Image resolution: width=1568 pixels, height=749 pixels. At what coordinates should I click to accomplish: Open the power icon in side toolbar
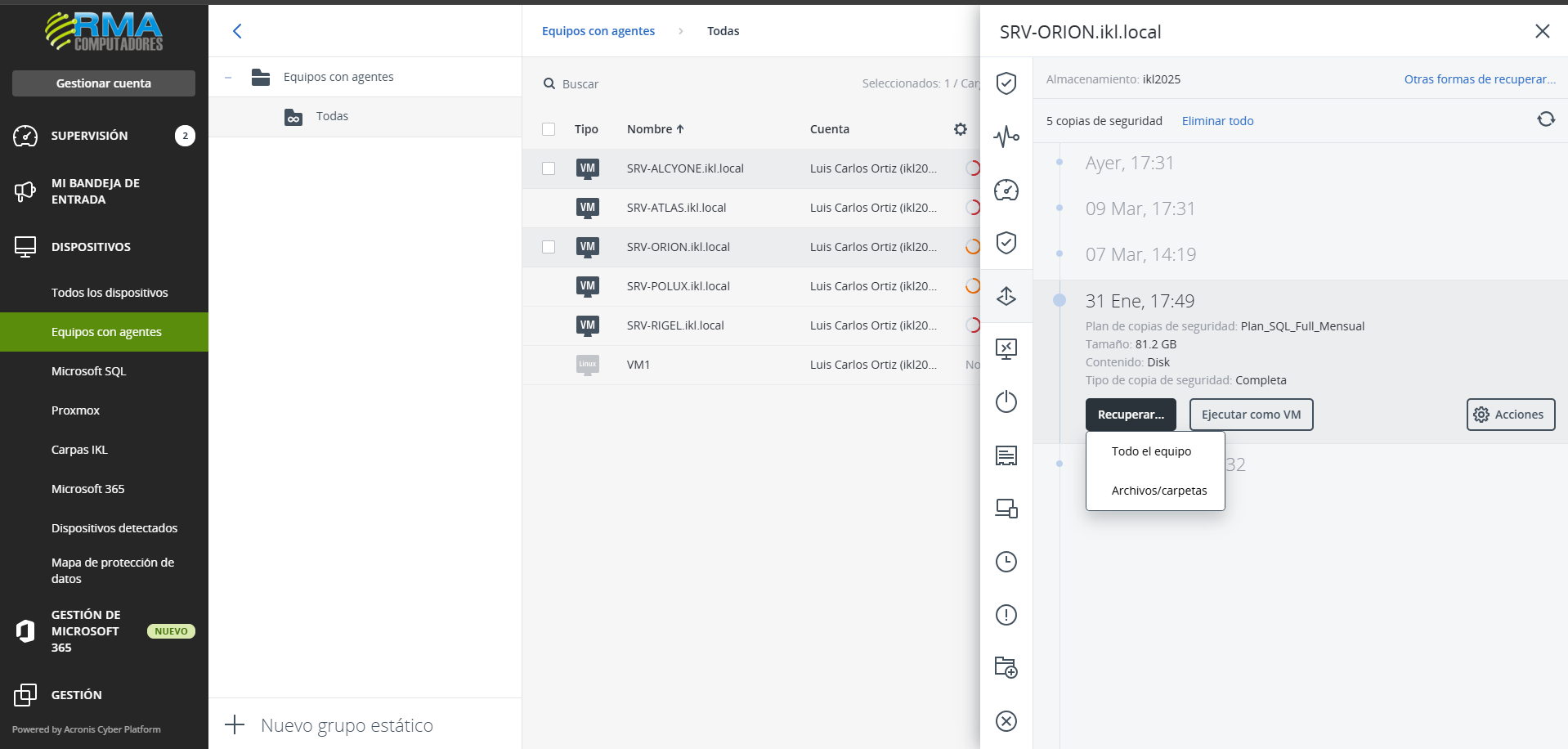point(1006,402)
